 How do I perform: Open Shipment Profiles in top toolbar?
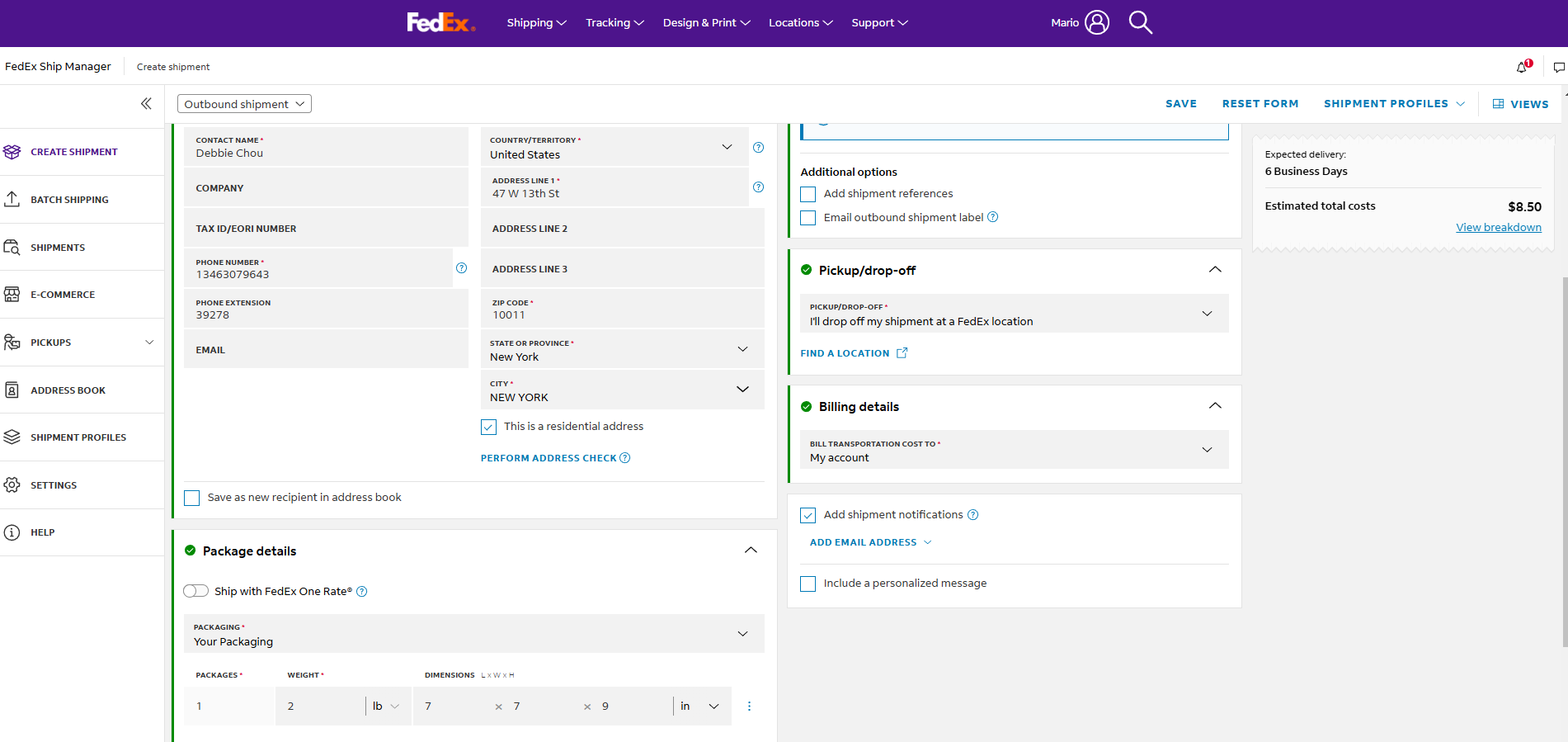click(x=1395, y=104)
